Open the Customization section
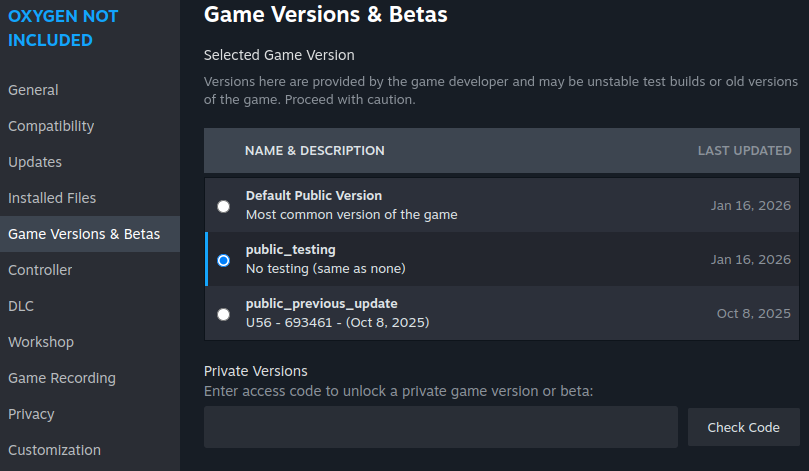Viewport: 809px width, 471px height. click(90, 450)
